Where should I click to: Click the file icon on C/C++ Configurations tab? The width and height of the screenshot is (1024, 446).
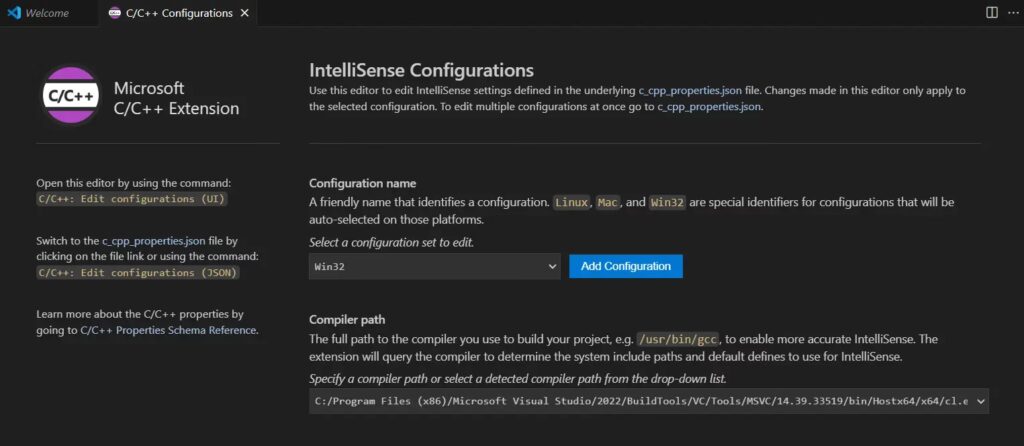pos(114,13)
